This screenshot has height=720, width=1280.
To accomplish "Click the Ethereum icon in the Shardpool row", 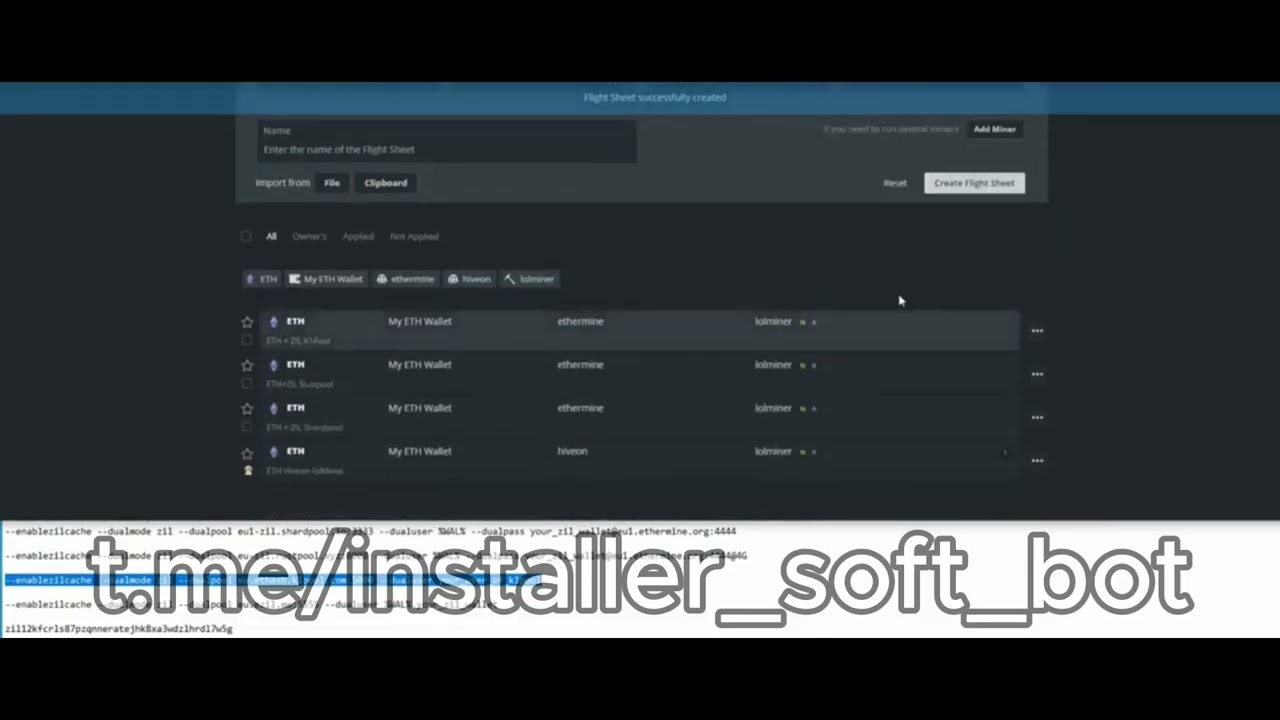I will [274, 408].
